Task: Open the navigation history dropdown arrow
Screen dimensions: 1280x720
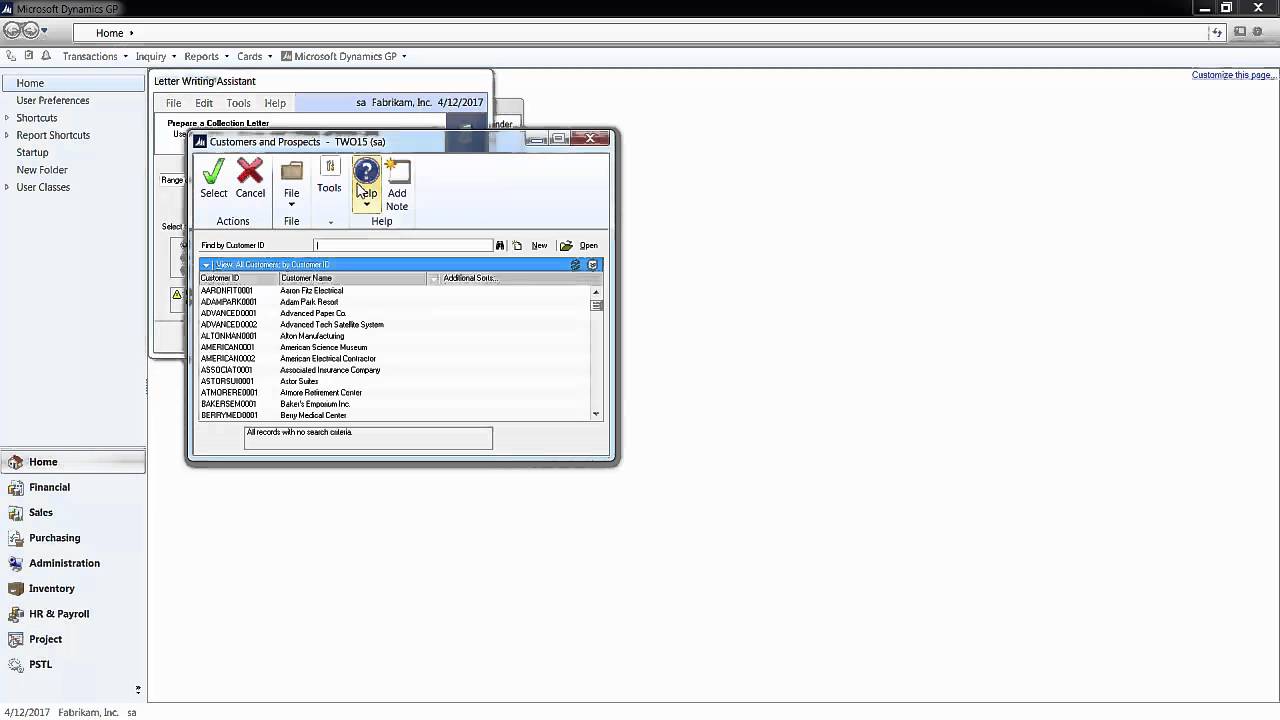Action: tap(44, 32)
